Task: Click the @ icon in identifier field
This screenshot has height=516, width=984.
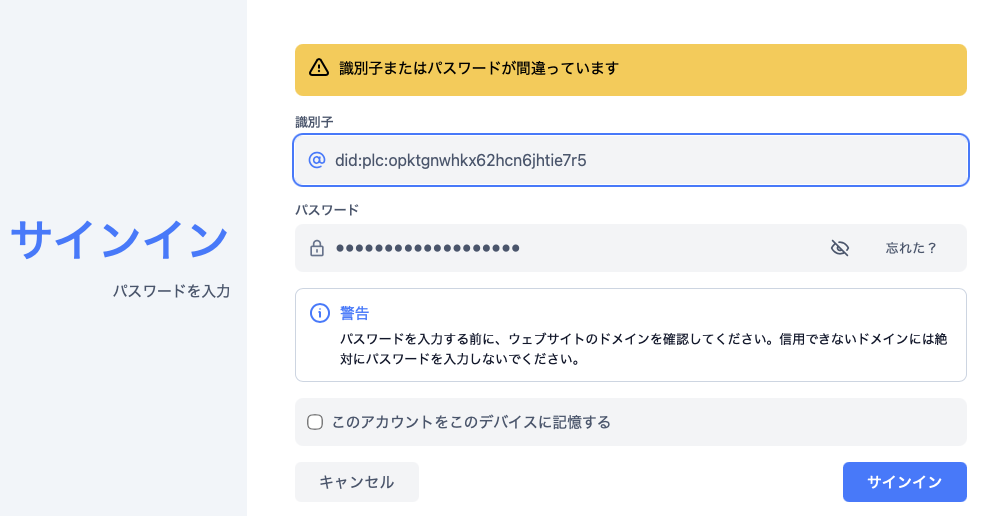Action: [317, 160]
